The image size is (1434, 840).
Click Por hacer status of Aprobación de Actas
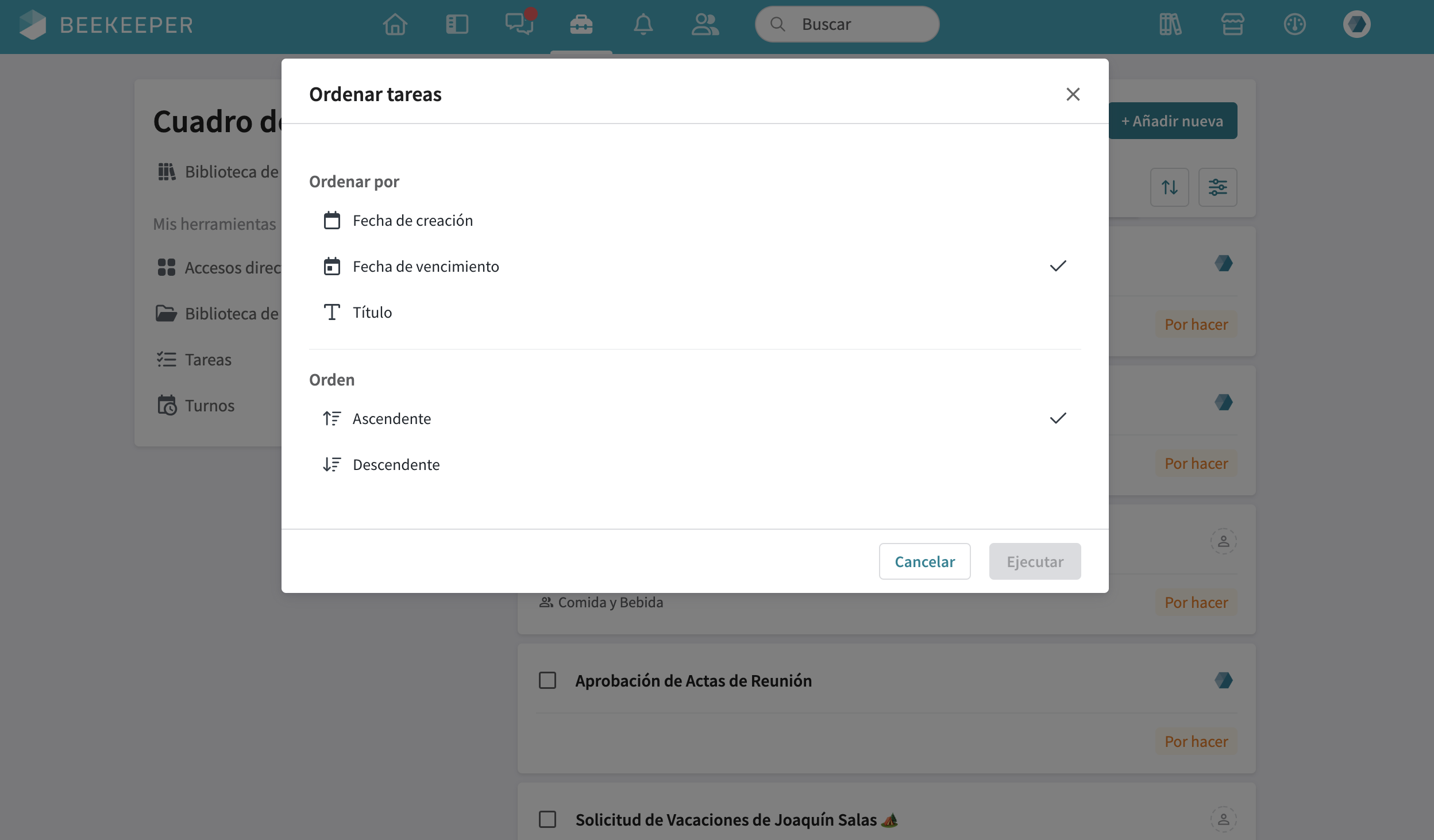pos(1196,742)
